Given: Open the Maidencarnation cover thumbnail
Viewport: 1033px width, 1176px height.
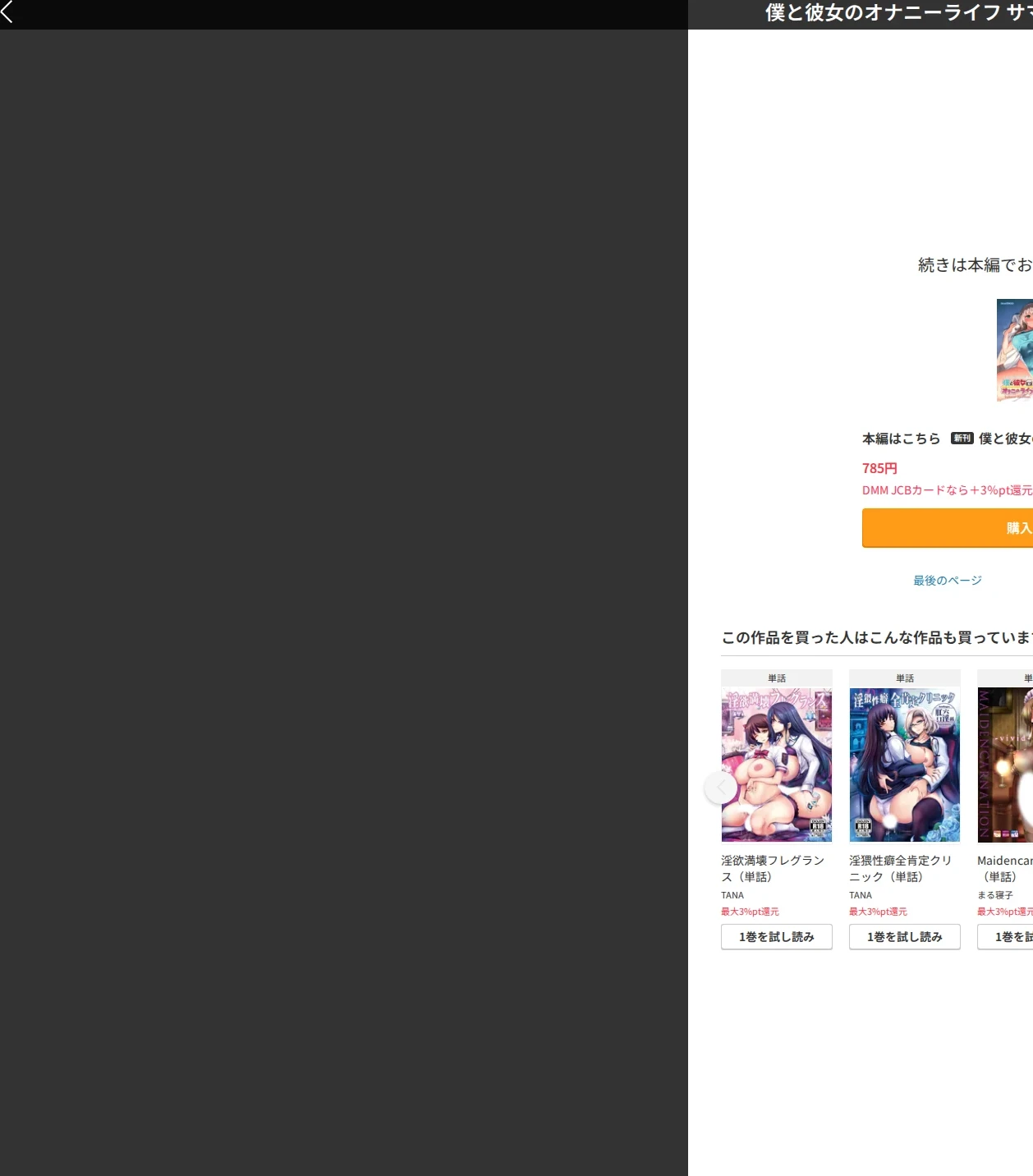Looking at the screenshot, I should pyautogui.click(x=1005, y=765).
